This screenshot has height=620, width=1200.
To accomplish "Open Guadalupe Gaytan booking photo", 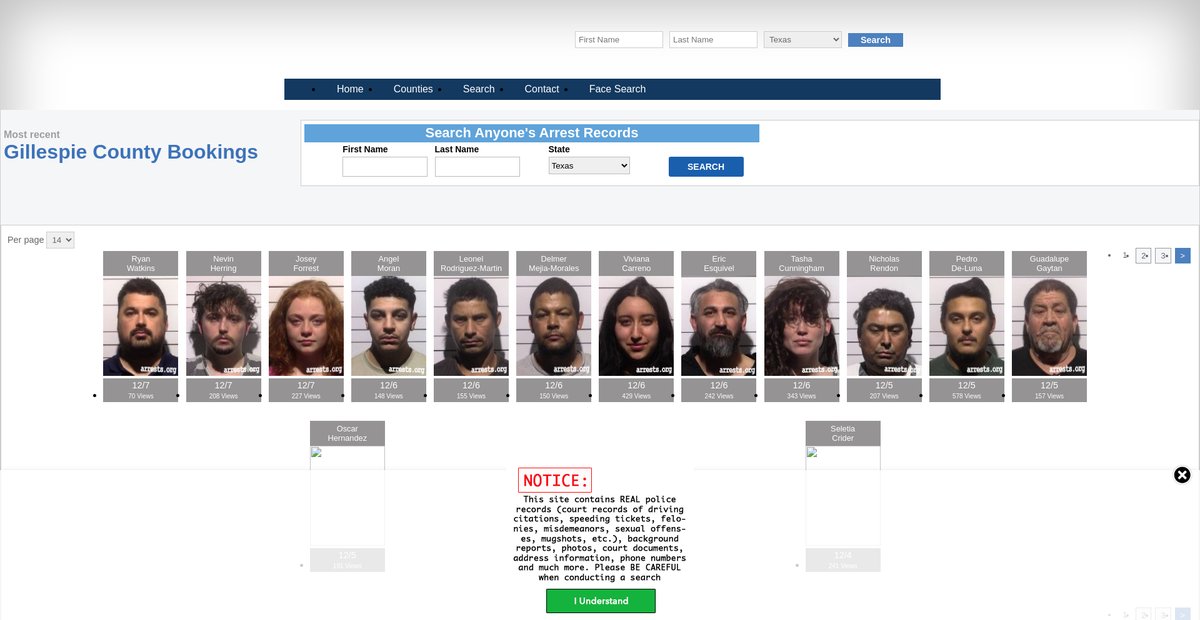I will tap(1049, 327).
